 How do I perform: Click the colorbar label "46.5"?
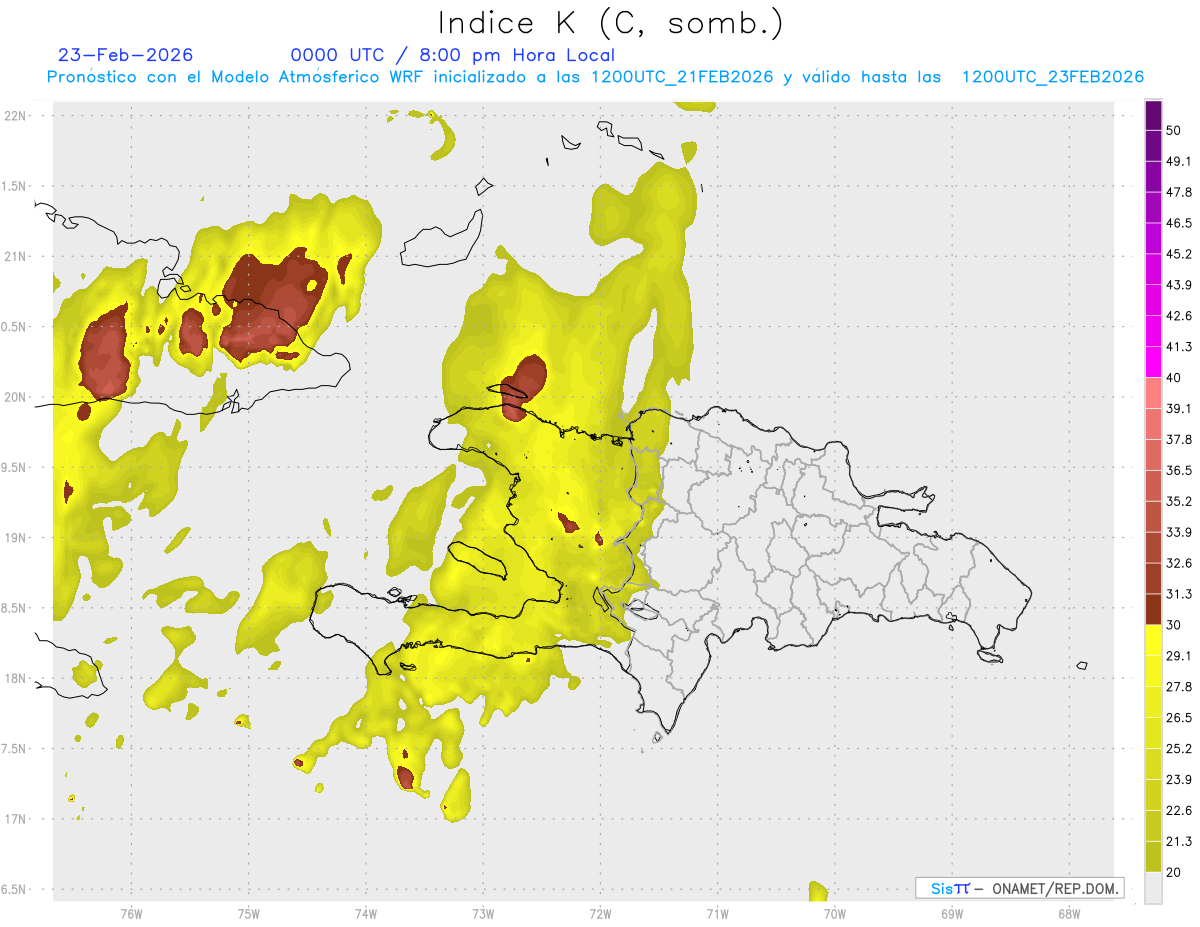click(x=1179, y=223)
